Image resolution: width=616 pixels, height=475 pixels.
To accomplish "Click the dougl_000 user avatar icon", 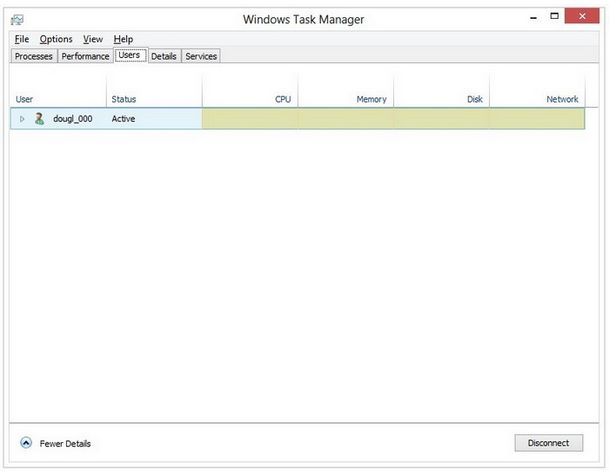I will [39, 119].
